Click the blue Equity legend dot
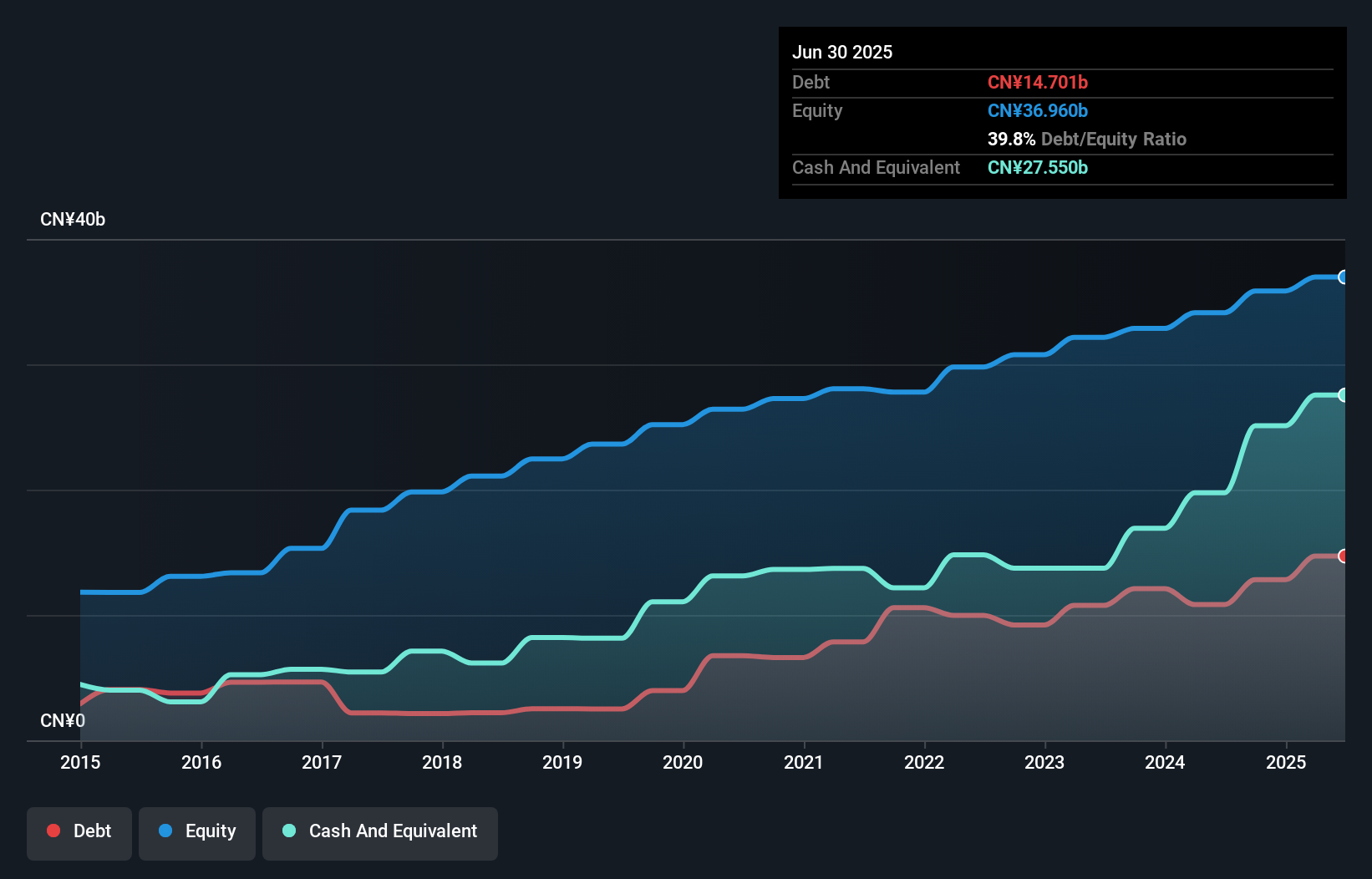The width and height of the screenshot is (1372, 879). (165, 831)
